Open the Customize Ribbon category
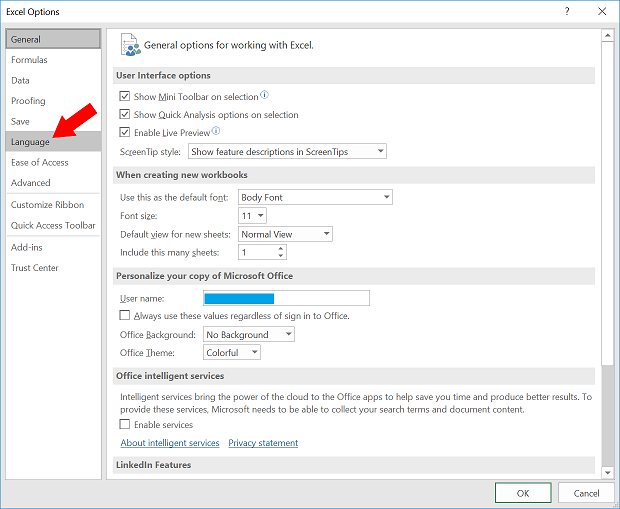This screenshot has width=620, height=509. click(x=53, y=205)
